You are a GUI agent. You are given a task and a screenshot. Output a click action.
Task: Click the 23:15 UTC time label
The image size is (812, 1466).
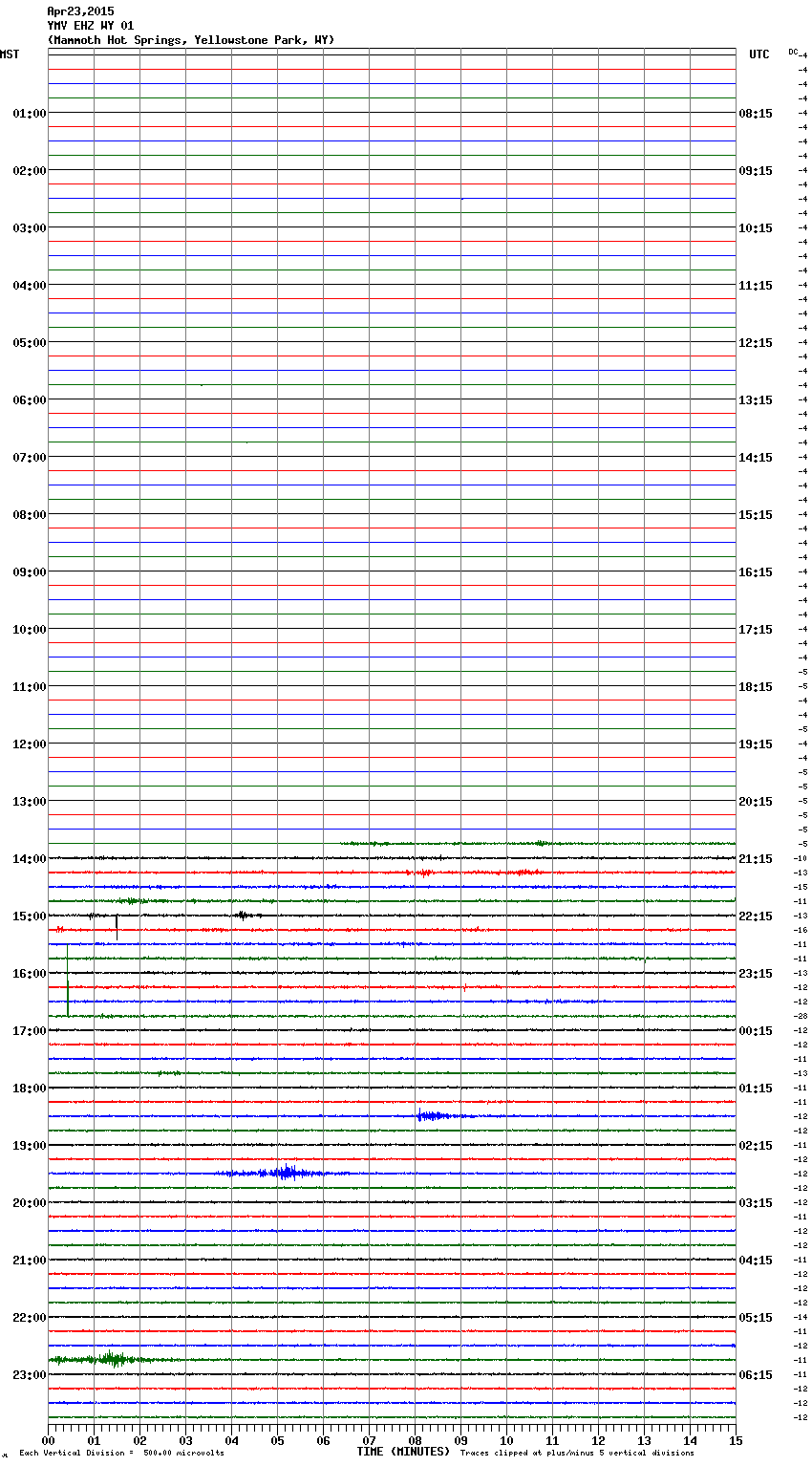point(756,974)
